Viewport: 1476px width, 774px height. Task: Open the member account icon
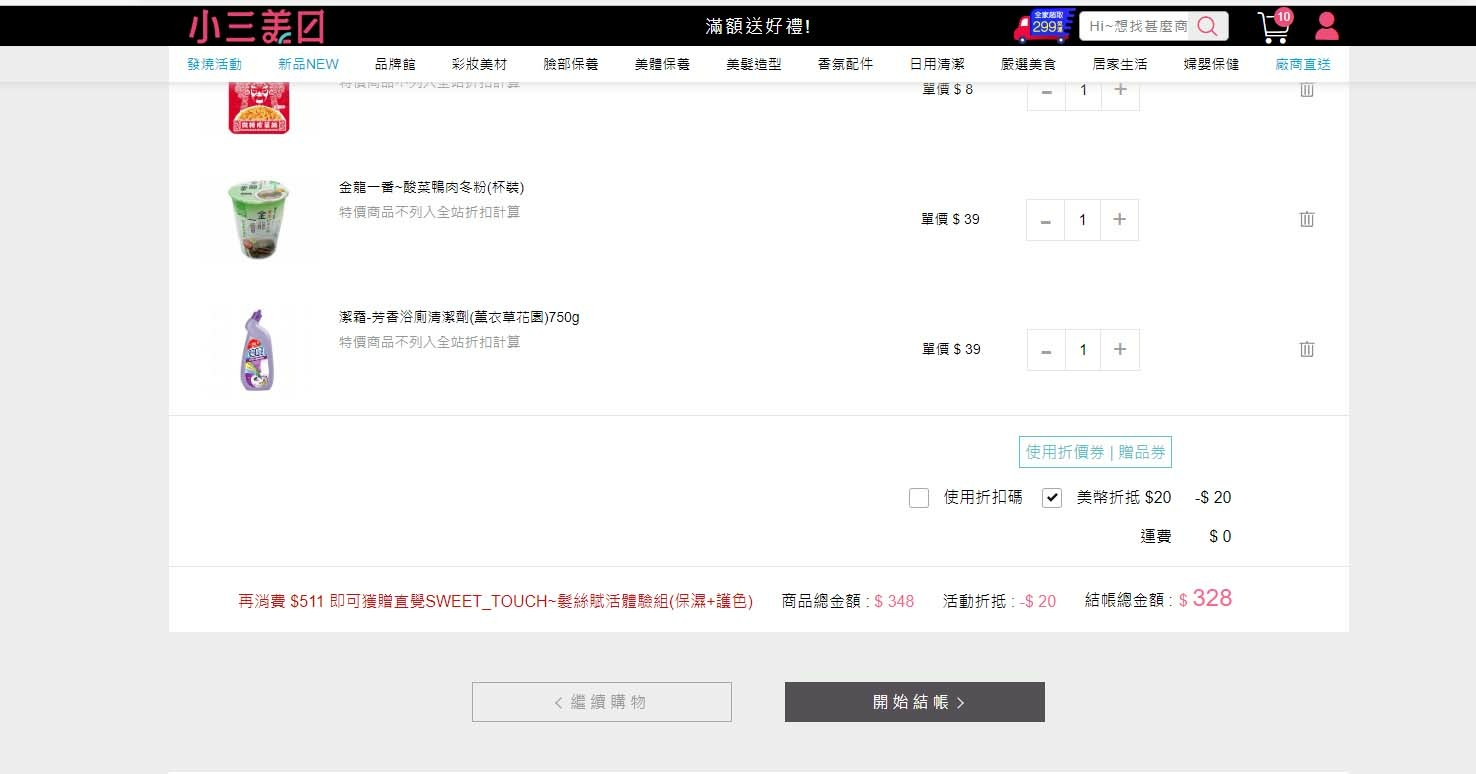click(1326, 26)
